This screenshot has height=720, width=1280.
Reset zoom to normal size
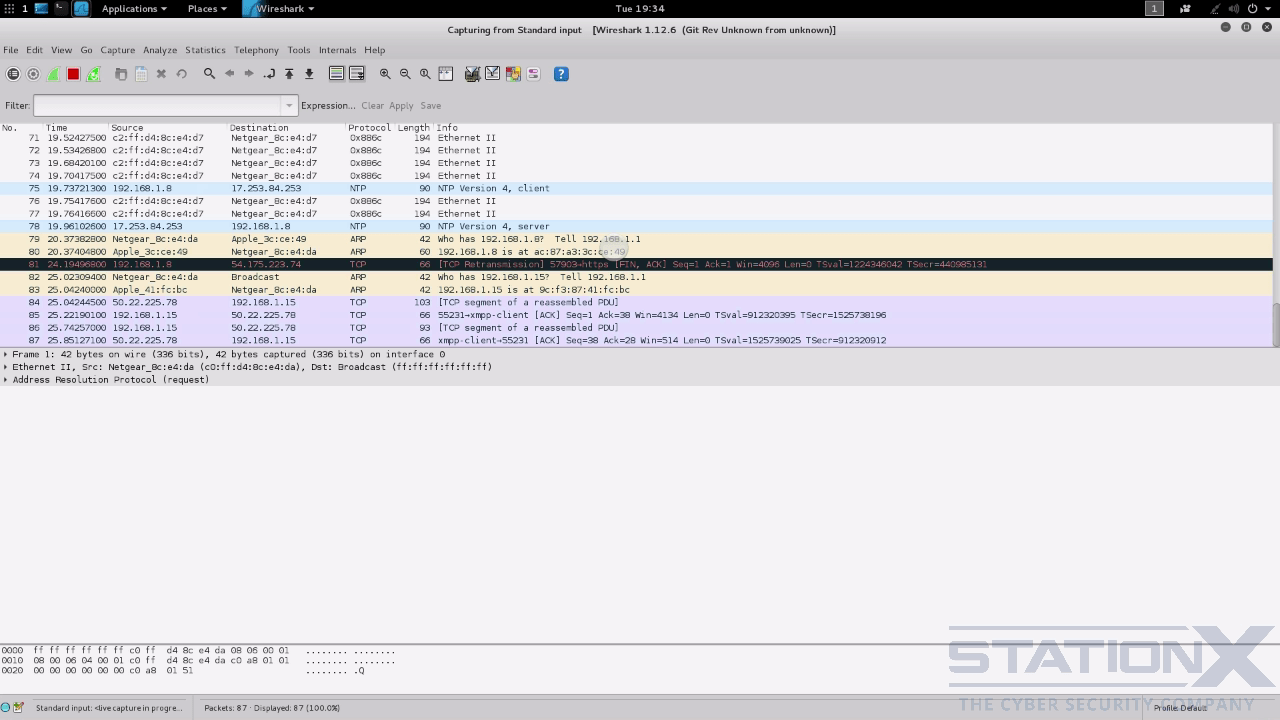point(425,74)
